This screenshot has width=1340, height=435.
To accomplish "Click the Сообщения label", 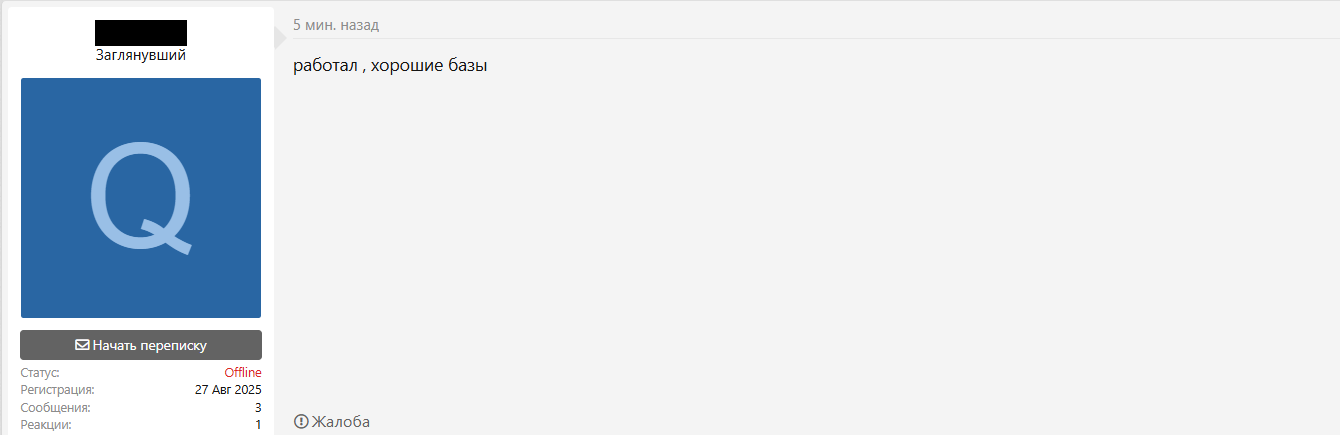I will pyautogui.click(x=56, y=408).
